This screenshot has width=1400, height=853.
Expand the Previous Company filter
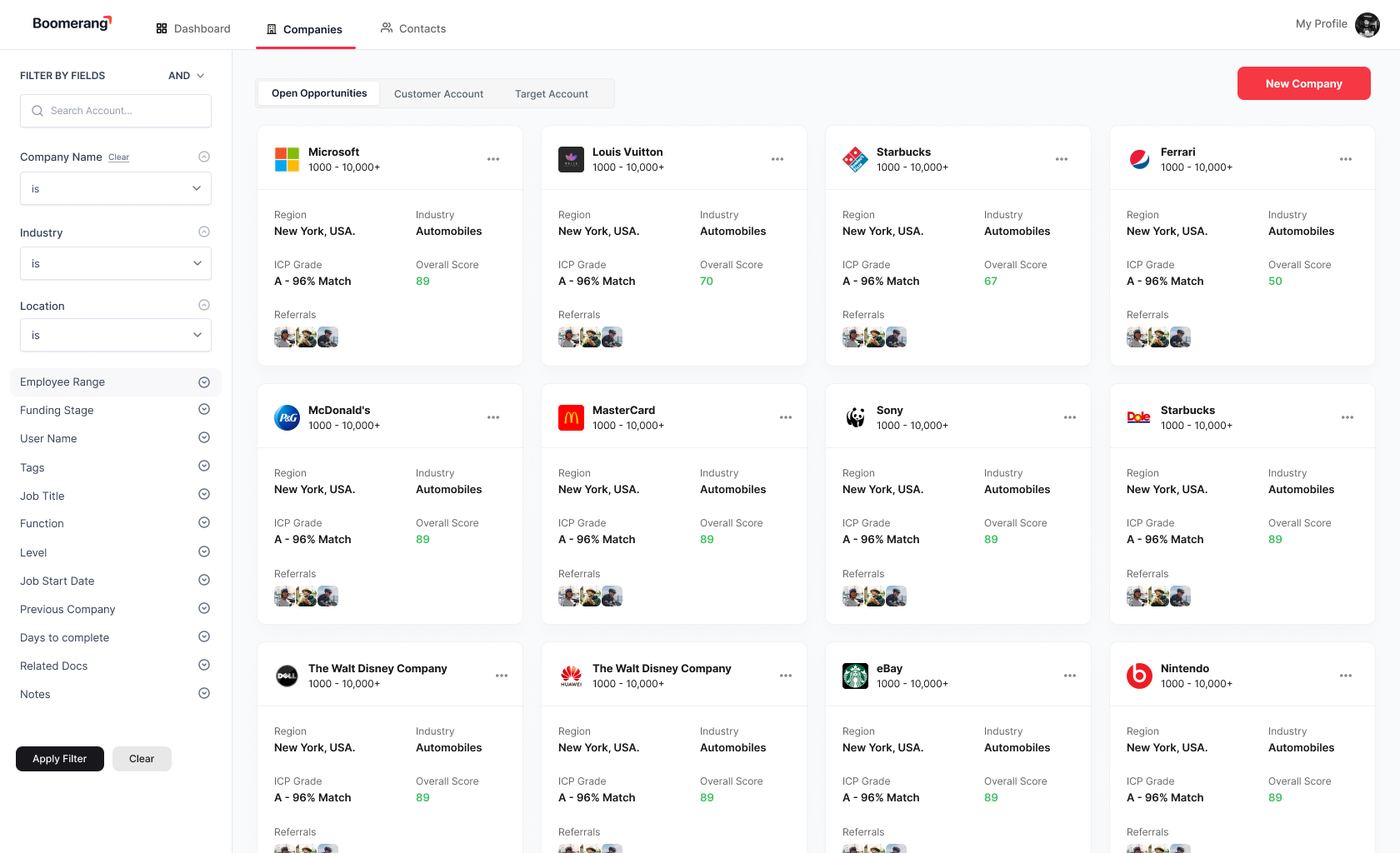coord(204,608)
